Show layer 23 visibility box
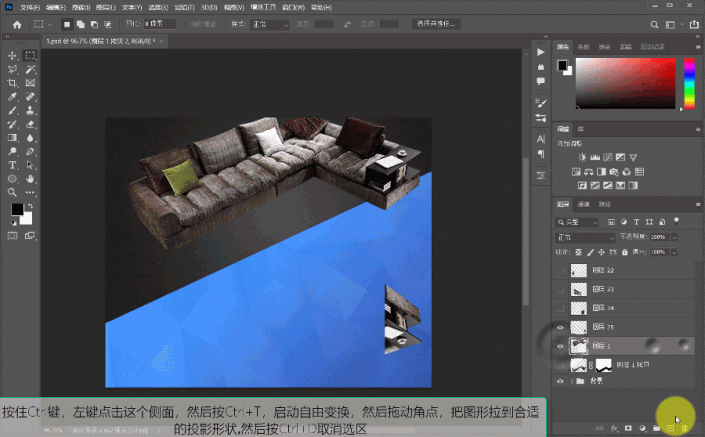Image resolution: width=705 pixels, height=437 pixels. 560,289
